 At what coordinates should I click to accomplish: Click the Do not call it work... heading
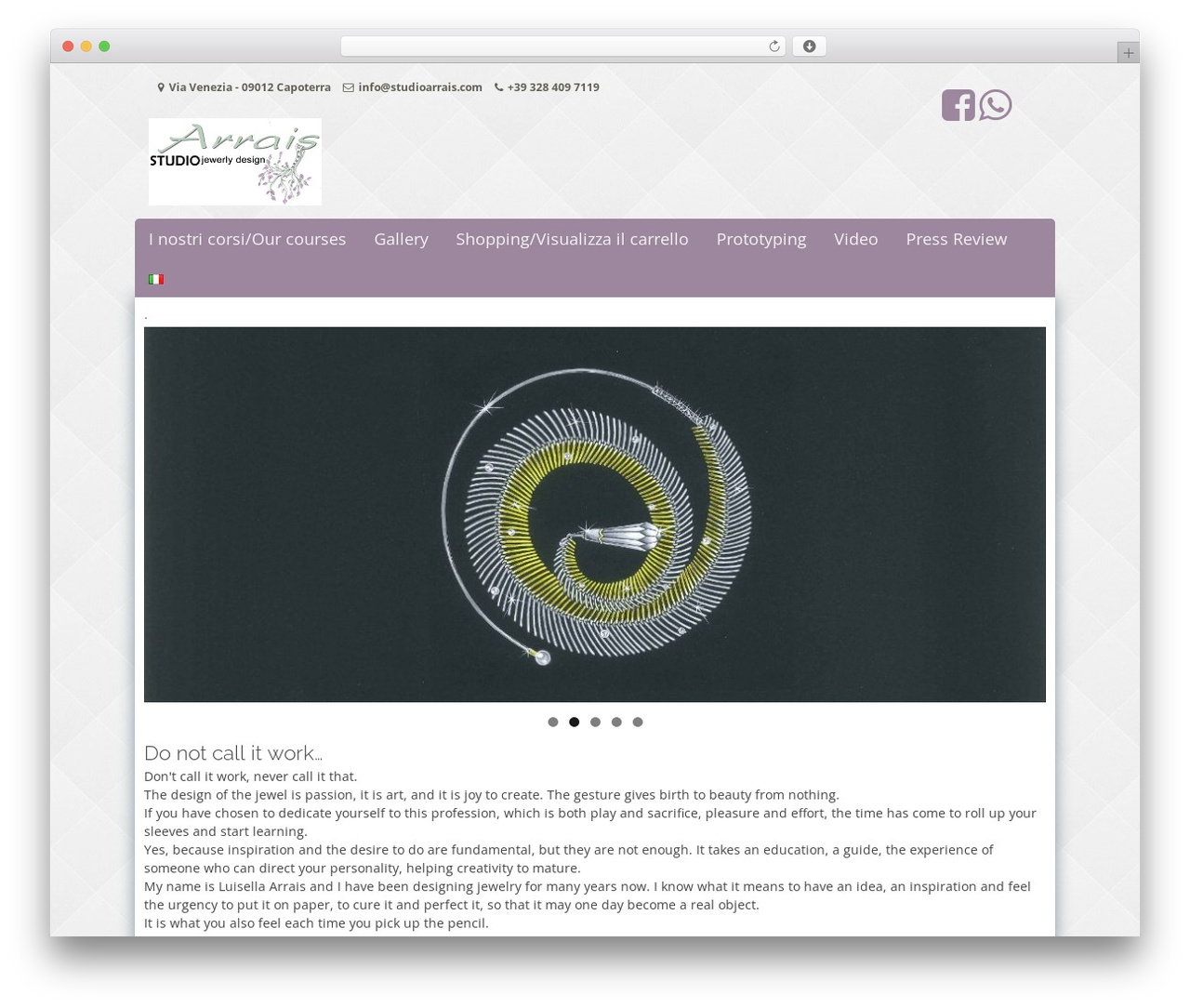(x=233, y=753)
